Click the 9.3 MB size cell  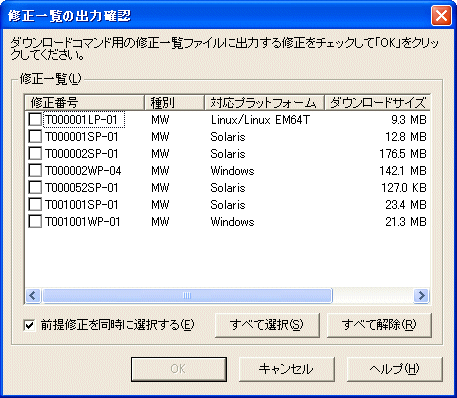(x=409, y=120)
